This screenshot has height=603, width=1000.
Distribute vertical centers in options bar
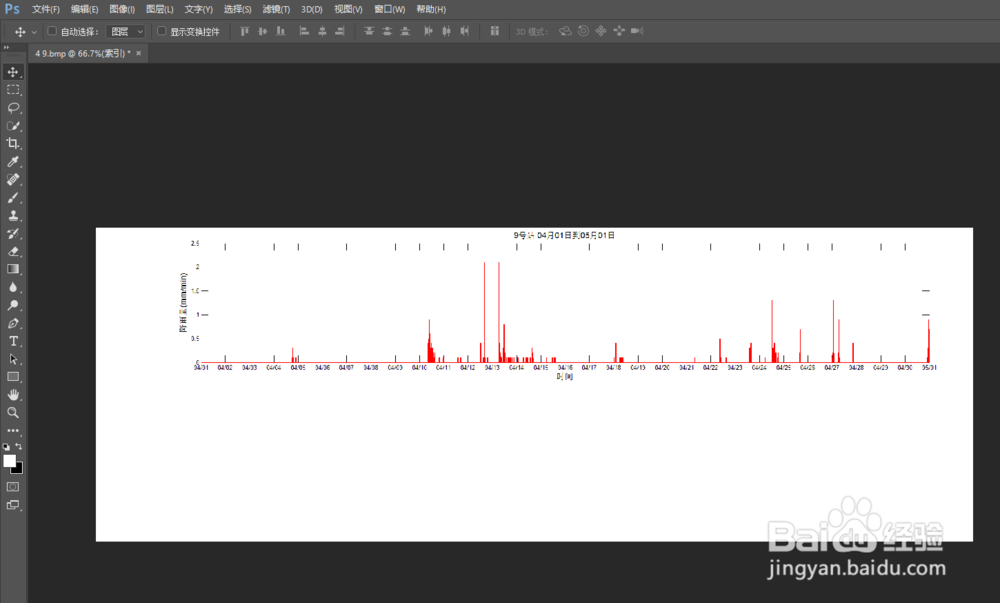click(x=386, y=31)
